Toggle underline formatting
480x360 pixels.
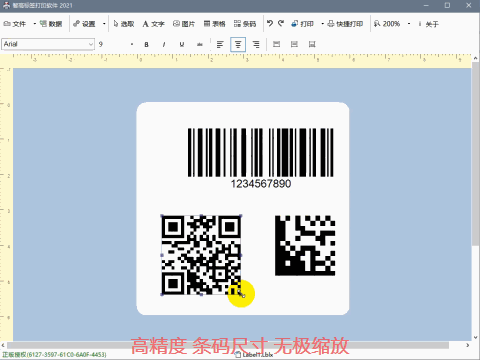182,44
